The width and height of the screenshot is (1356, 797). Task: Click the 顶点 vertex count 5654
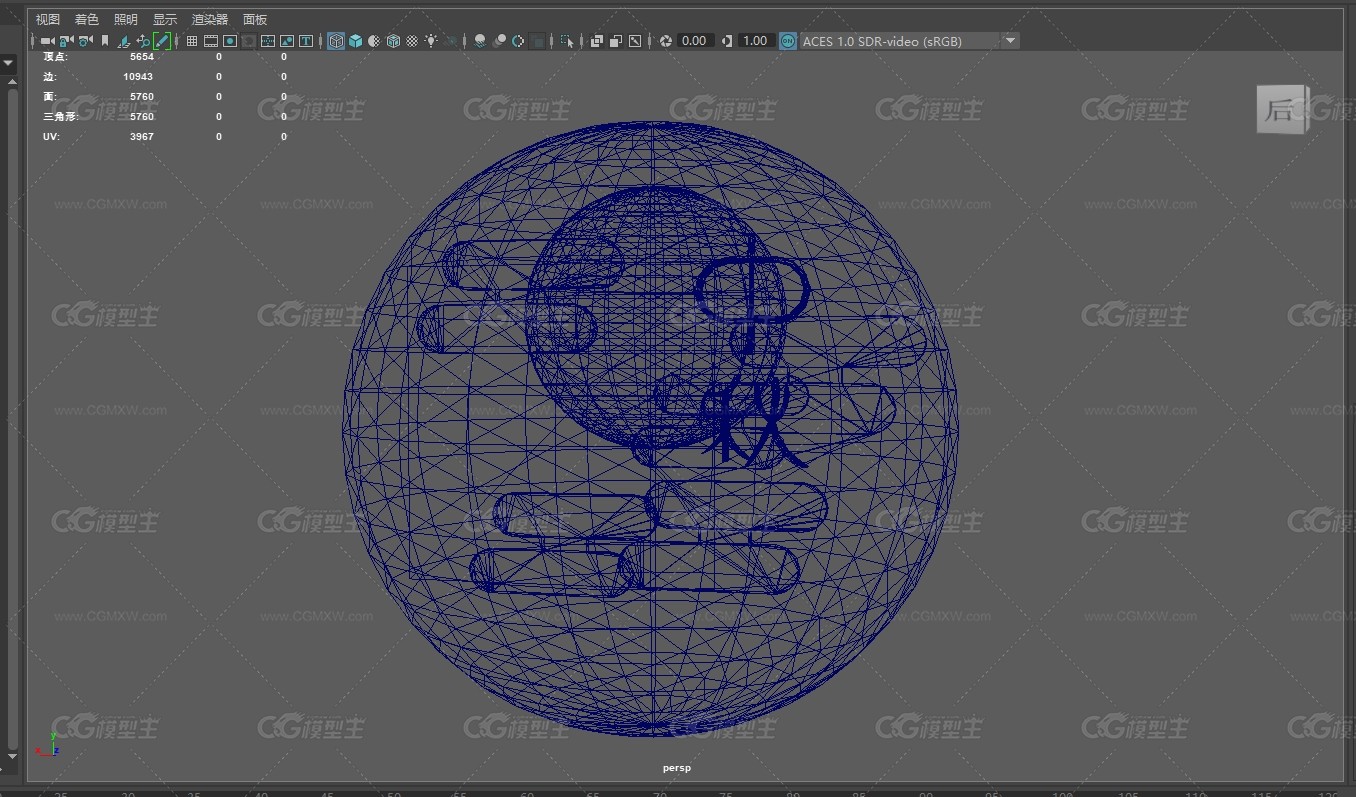tap(141, 57)
